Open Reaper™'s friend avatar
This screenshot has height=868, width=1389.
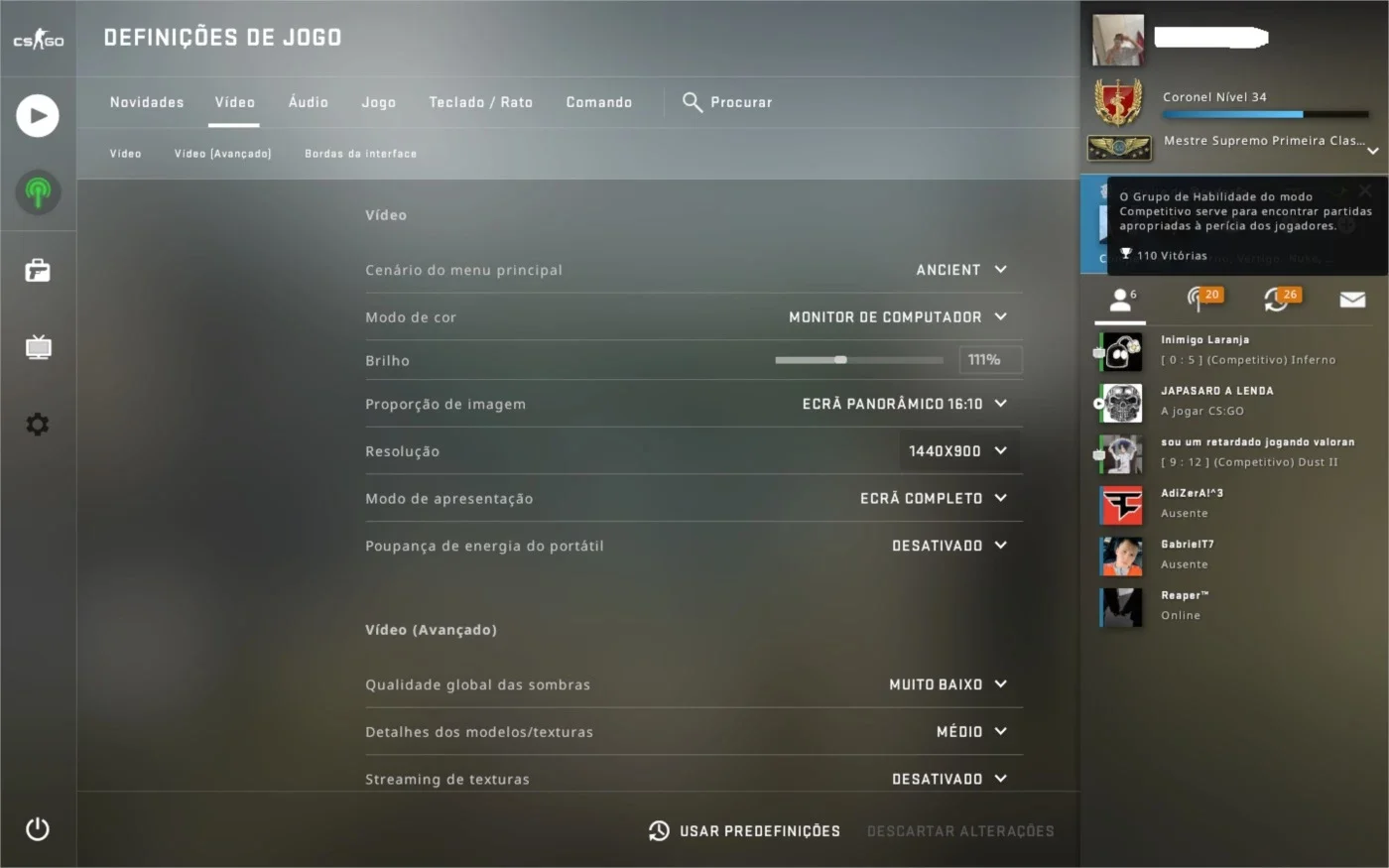[x=1121, y=607]
